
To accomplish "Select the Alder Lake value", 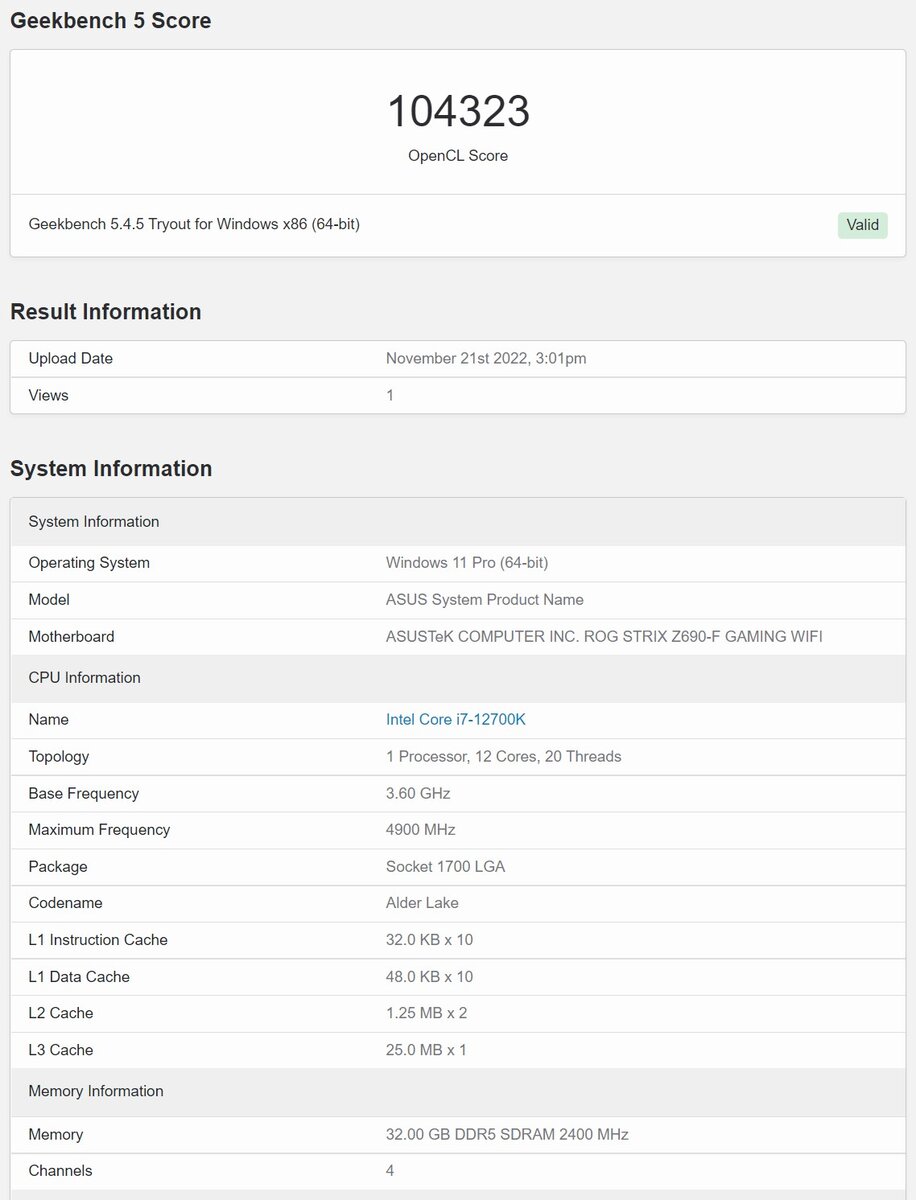I will click(422, 903).
